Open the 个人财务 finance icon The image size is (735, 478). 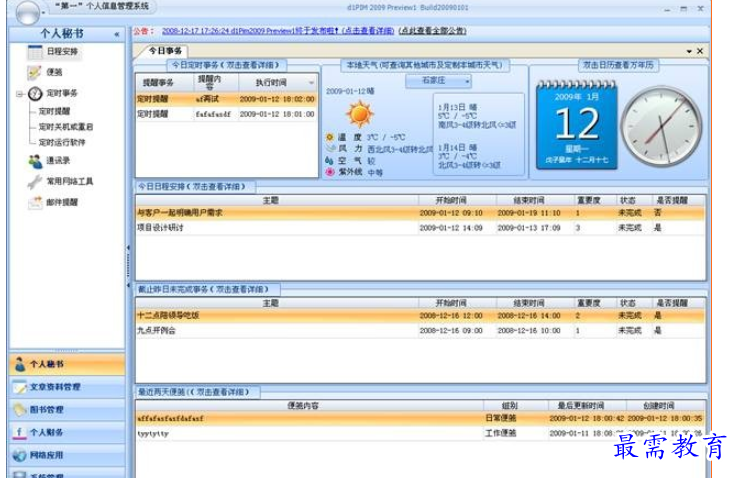[x=20, y=433]
